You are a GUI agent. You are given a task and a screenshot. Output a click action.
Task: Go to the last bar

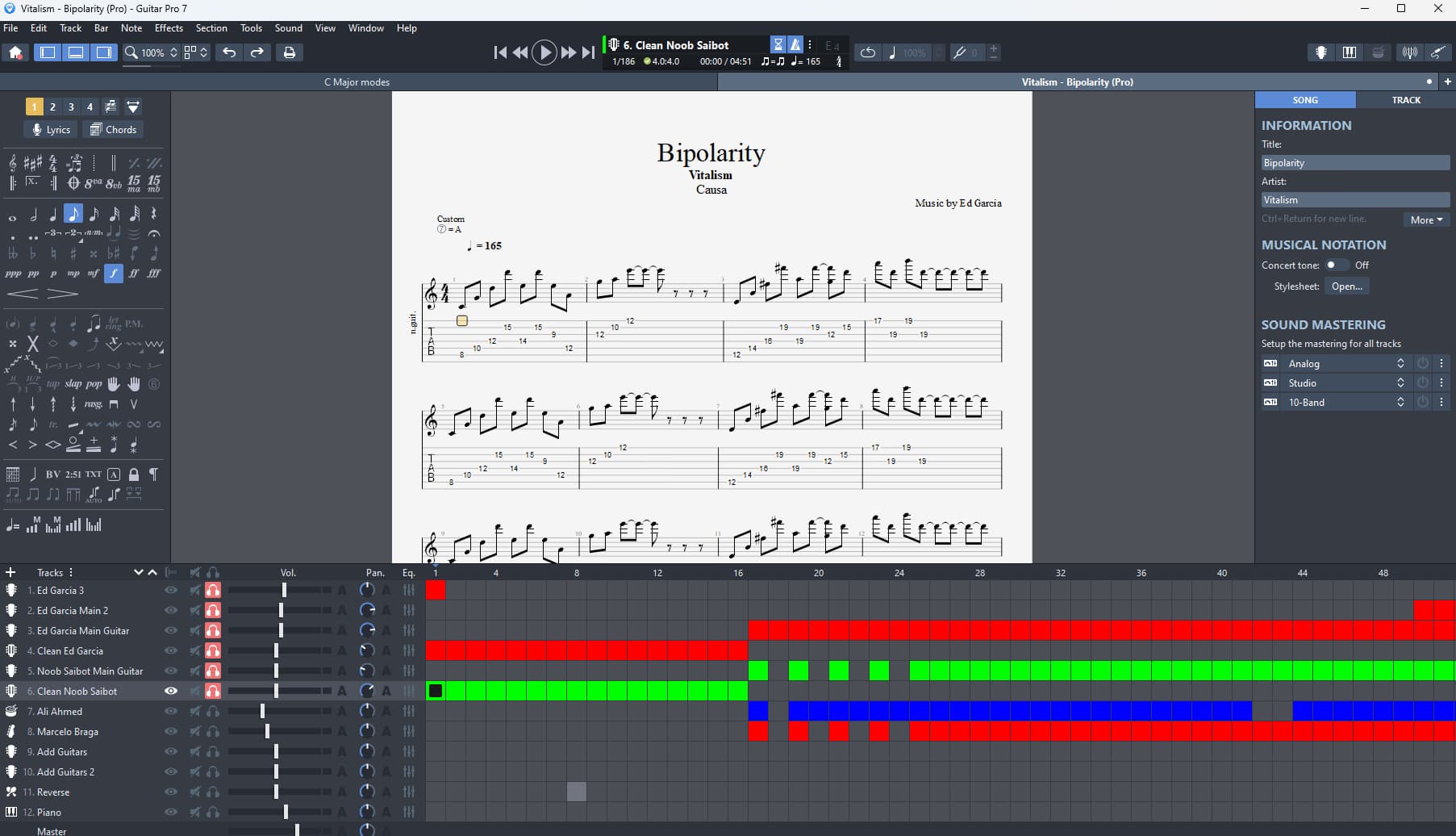click(x=589, y=52)
